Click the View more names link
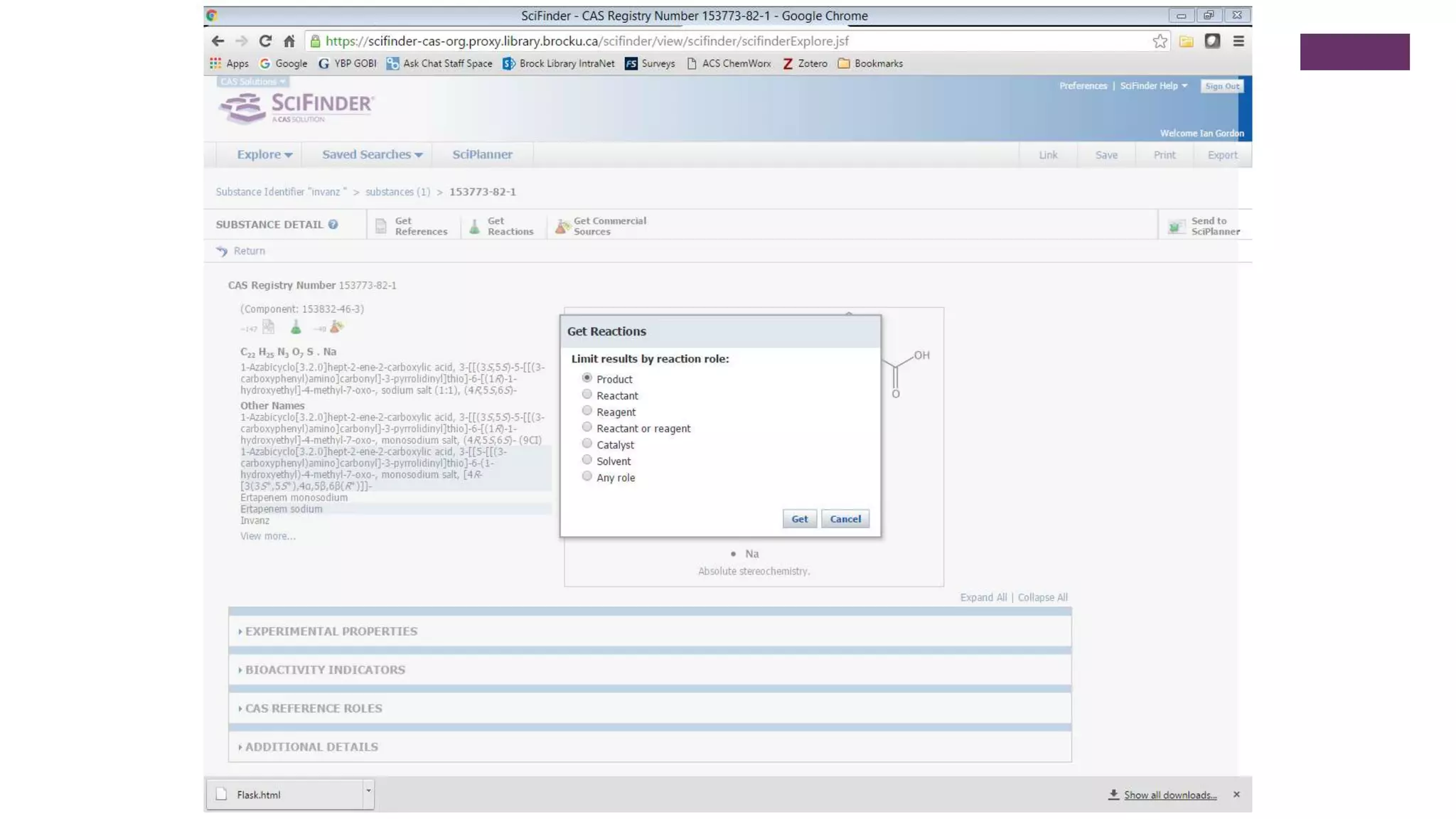This screenshot has width=1456, height=819. click(x=267, y=536)
